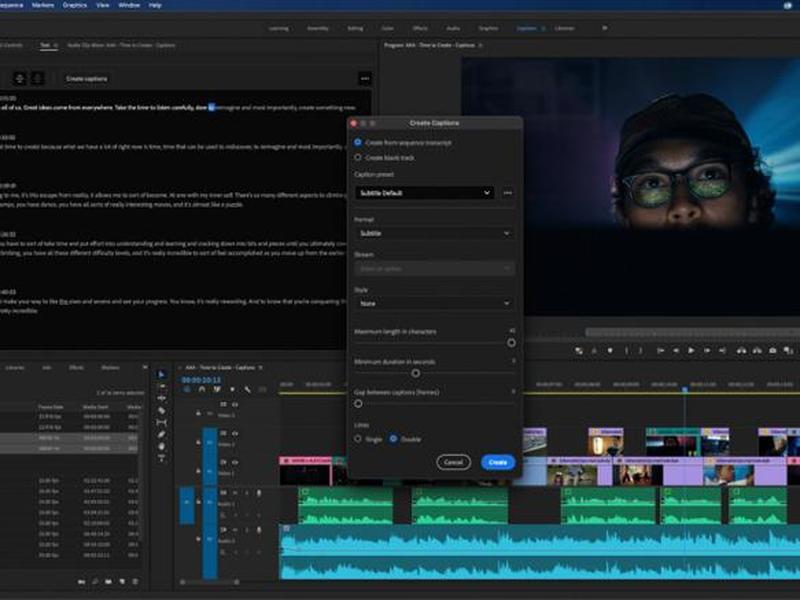Open caption preset more options in dialog
This screenshot has height=600, width=800.
pyautogui.click(x=507, y=193)
